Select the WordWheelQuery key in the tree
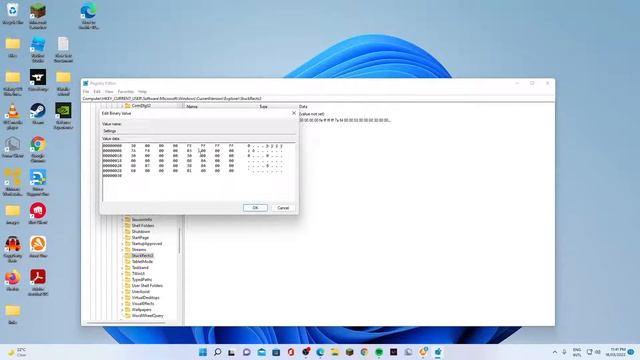 [147, 316]
